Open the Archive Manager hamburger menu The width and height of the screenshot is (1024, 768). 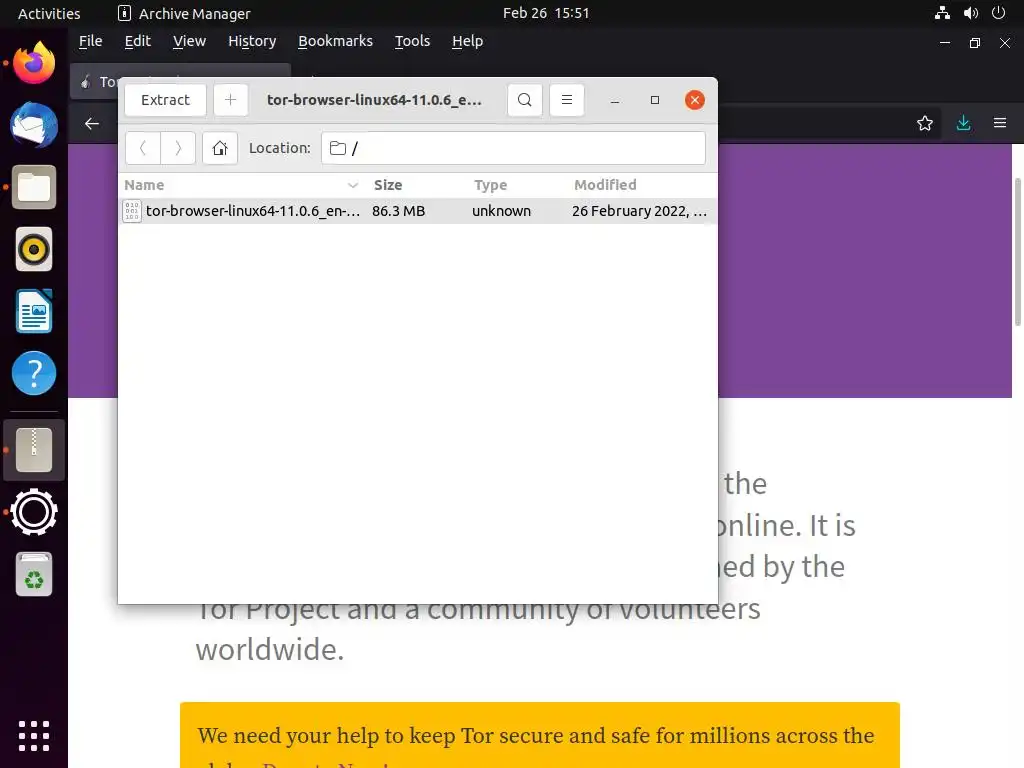(567, 100)
